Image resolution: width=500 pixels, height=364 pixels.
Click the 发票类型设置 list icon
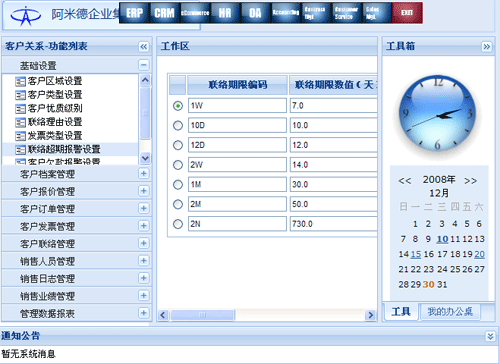pyautogui.click(x=20, y=136)
